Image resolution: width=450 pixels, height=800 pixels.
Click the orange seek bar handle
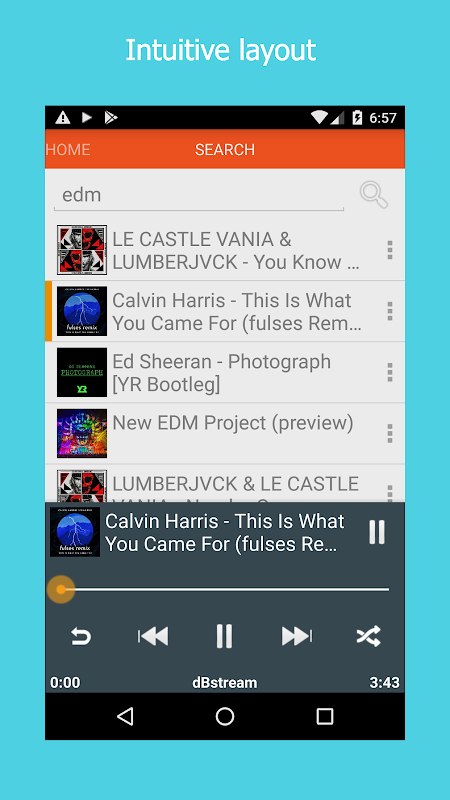coord(61,589)
